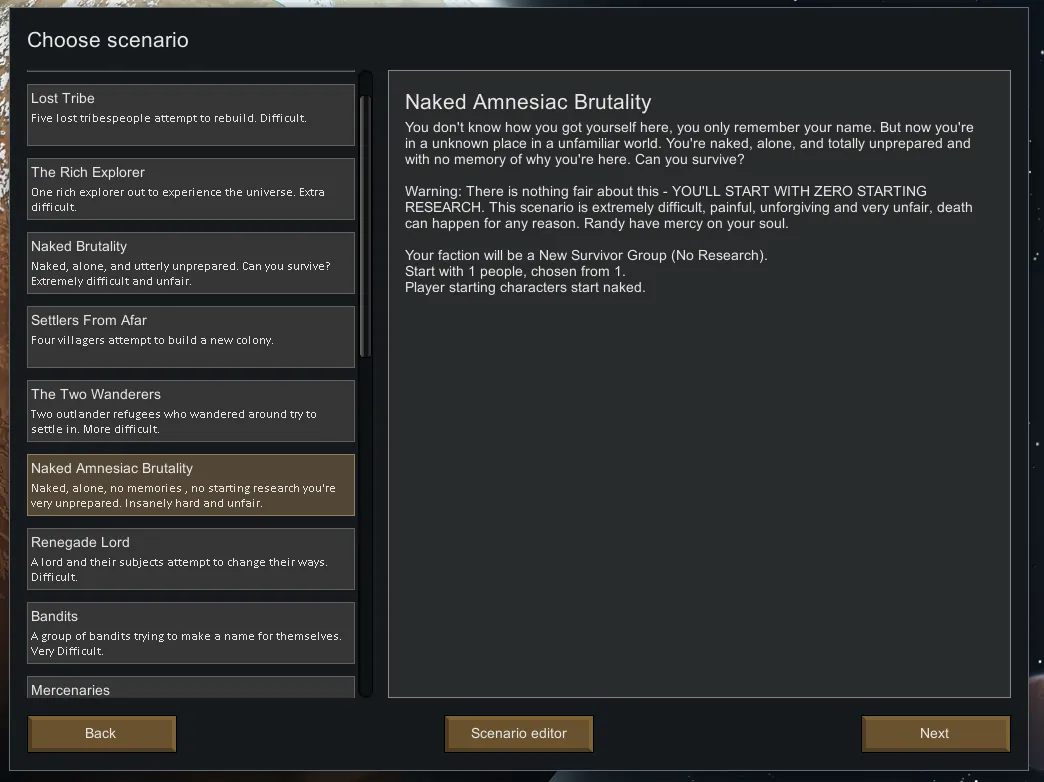
Task: Select the Mercenaries scenario
Action: (x=190, y=688)
